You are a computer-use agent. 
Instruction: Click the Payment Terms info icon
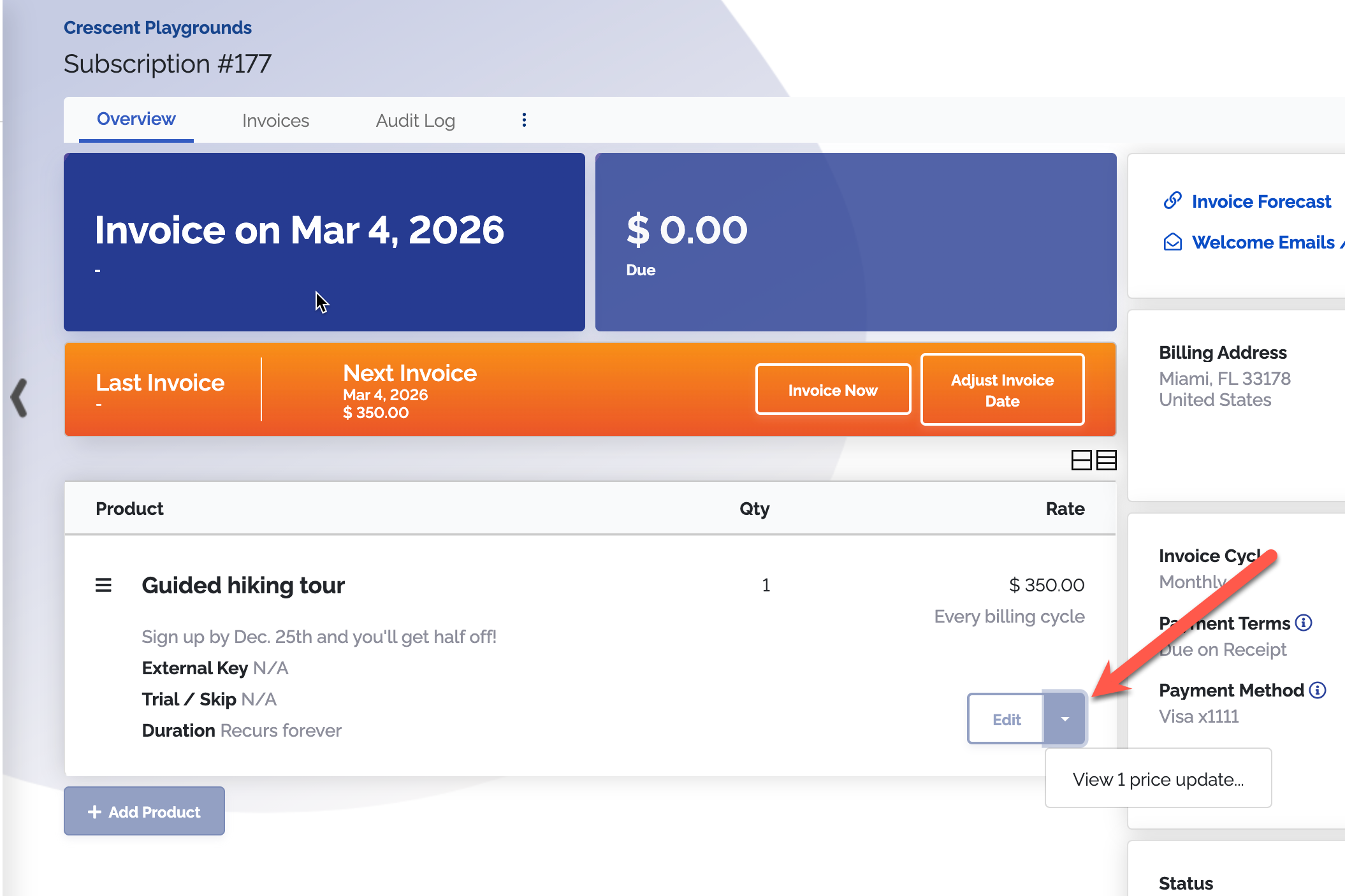(1304, 623)
